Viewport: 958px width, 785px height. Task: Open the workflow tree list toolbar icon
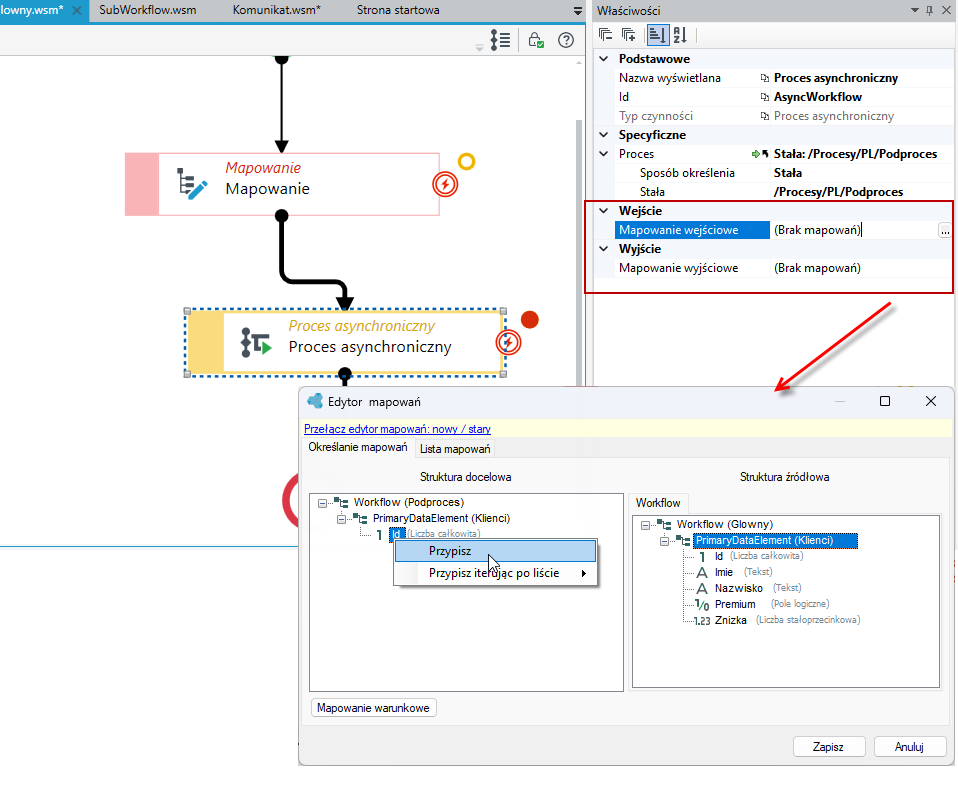coord(500,40)
